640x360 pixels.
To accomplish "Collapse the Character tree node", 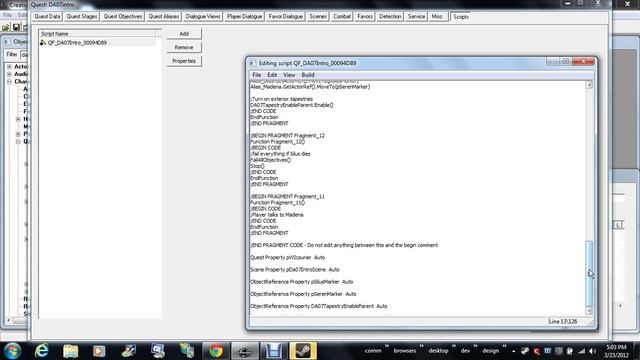I will (9, 81).
